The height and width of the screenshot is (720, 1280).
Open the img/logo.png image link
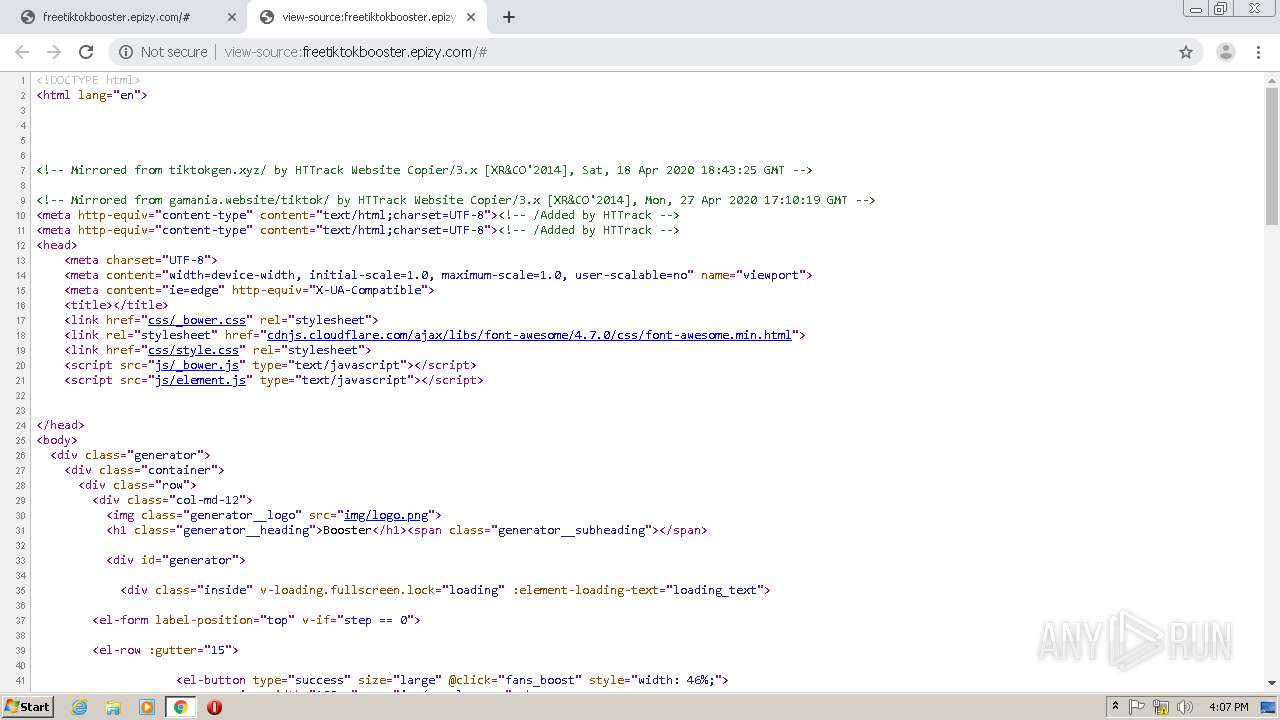(x=386, y=515)
